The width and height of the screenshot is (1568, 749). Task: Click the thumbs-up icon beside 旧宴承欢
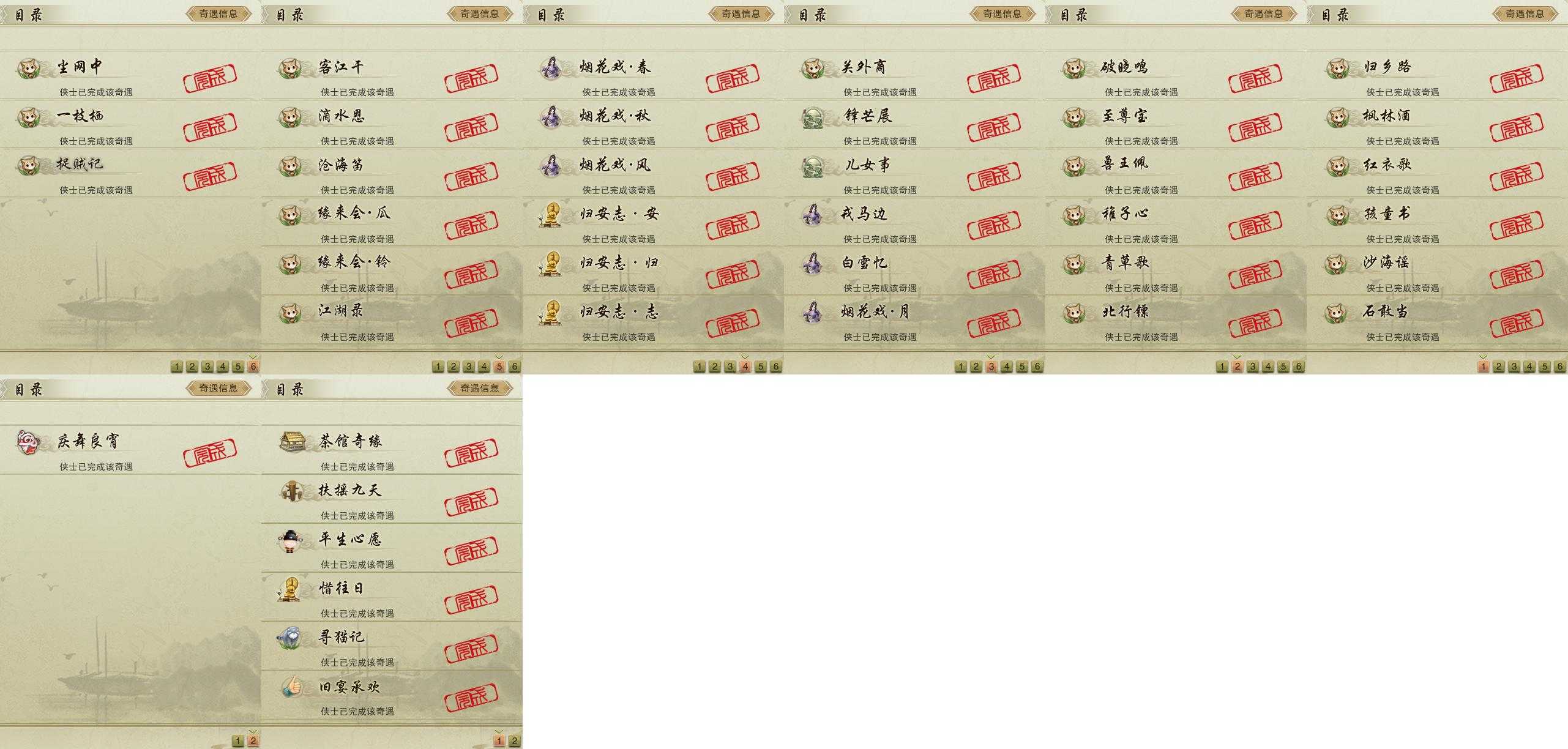click(292, 686)
